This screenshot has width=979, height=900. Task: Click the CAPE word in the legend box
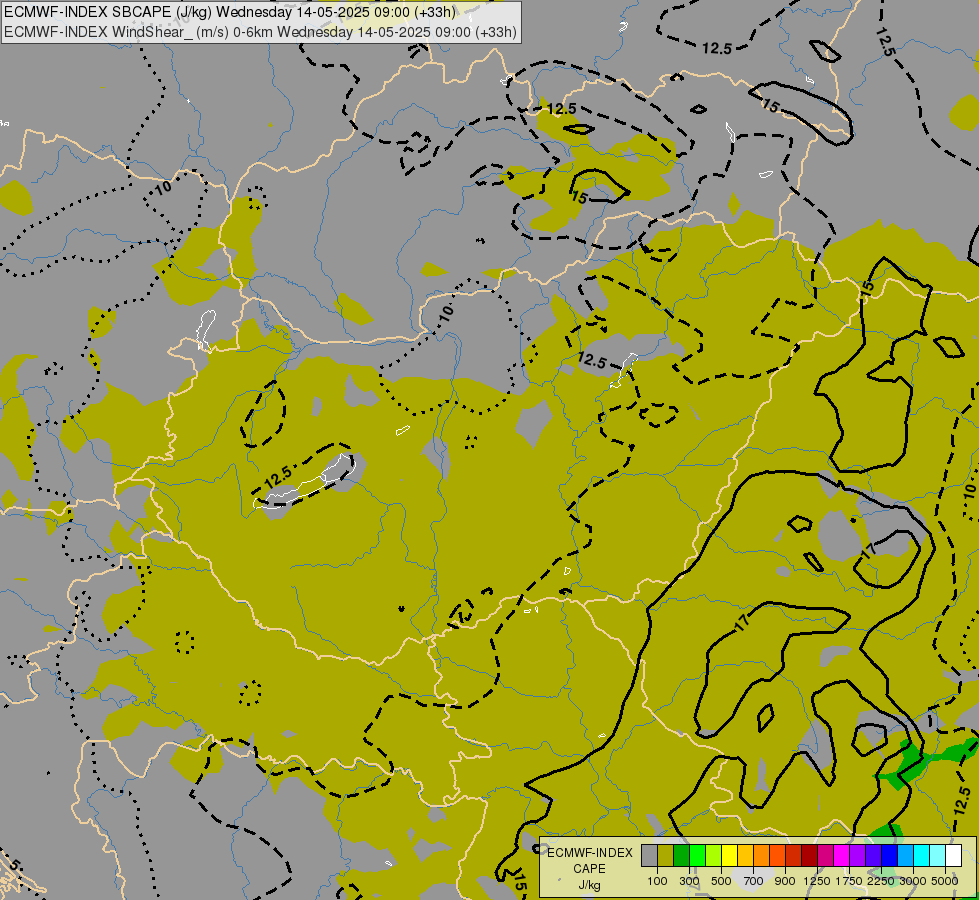tap(589, 869)
